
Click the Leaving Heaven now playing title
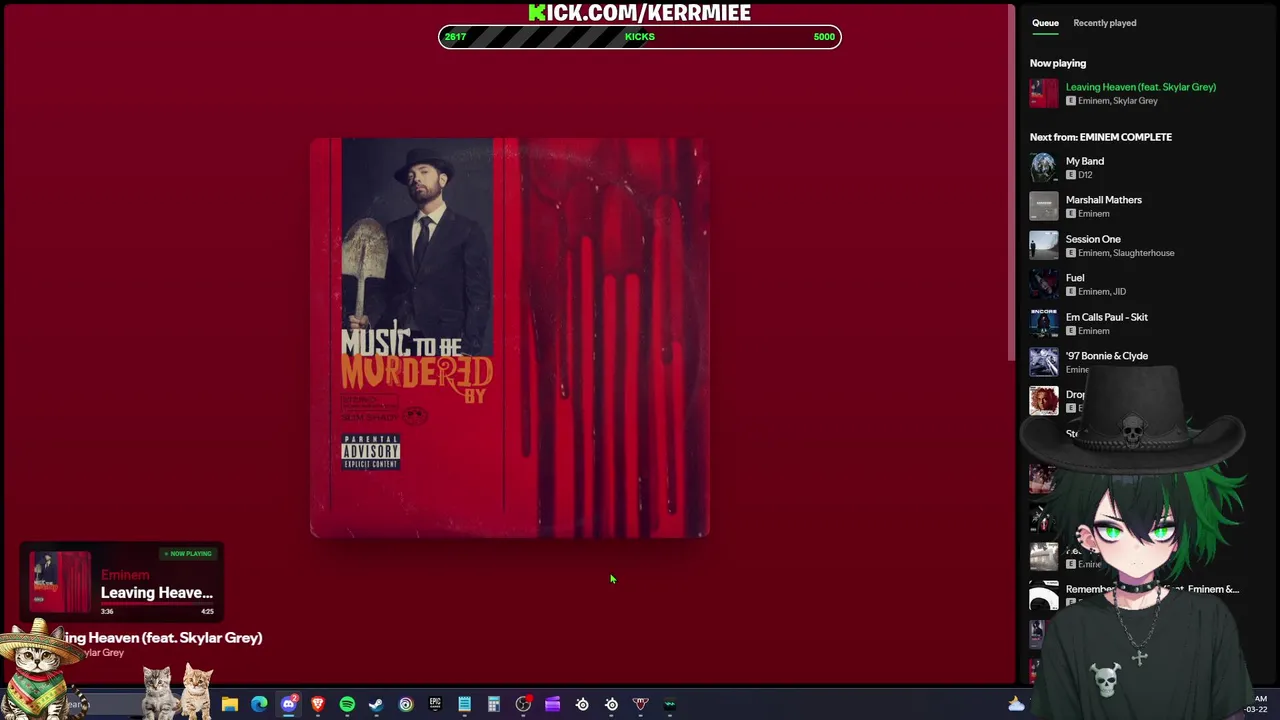pyautogui.click(x=1140, y=87)
